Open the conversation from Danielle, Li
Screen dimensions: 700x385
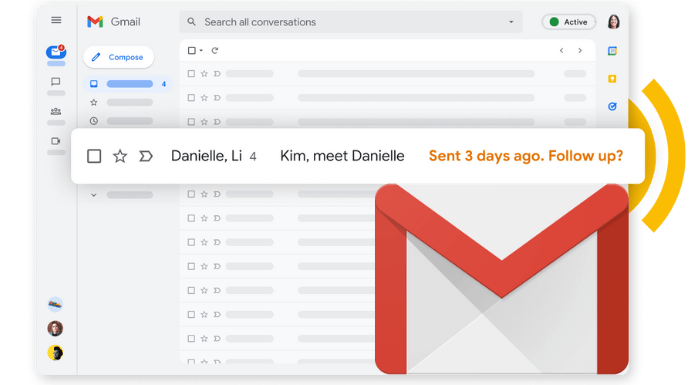(x=207, y=156)
